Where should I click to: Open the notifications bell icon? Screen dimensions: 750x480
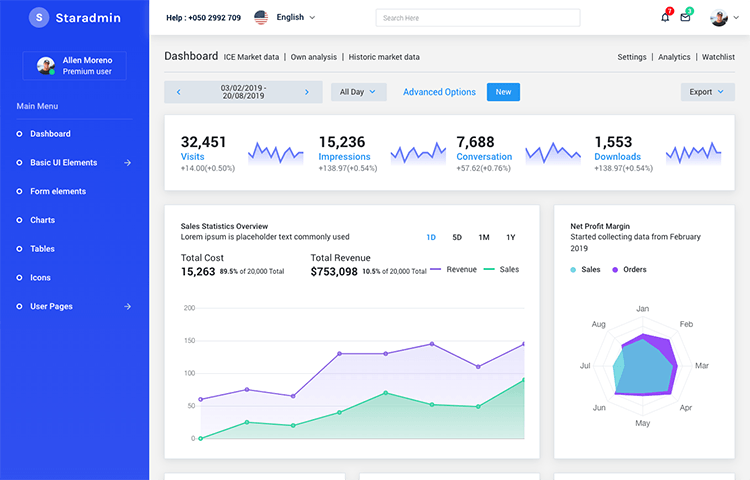pyautogui.click(x=665, y=18)
